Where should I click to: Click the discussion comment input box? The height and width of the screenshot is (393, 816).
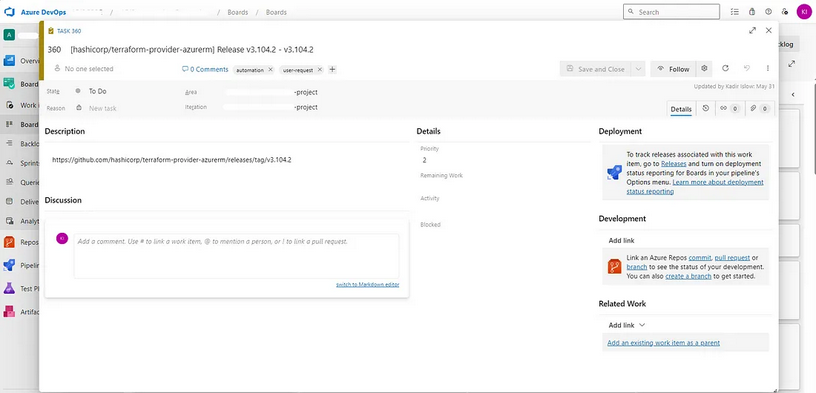pyautogui.click(x=236, y=256)
